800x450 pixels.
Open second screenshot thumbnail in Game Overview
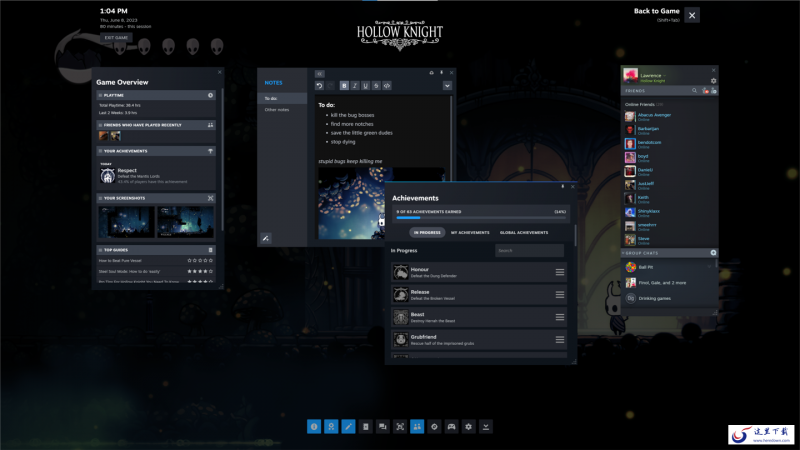pyautogui.click(x=186, y=222)
